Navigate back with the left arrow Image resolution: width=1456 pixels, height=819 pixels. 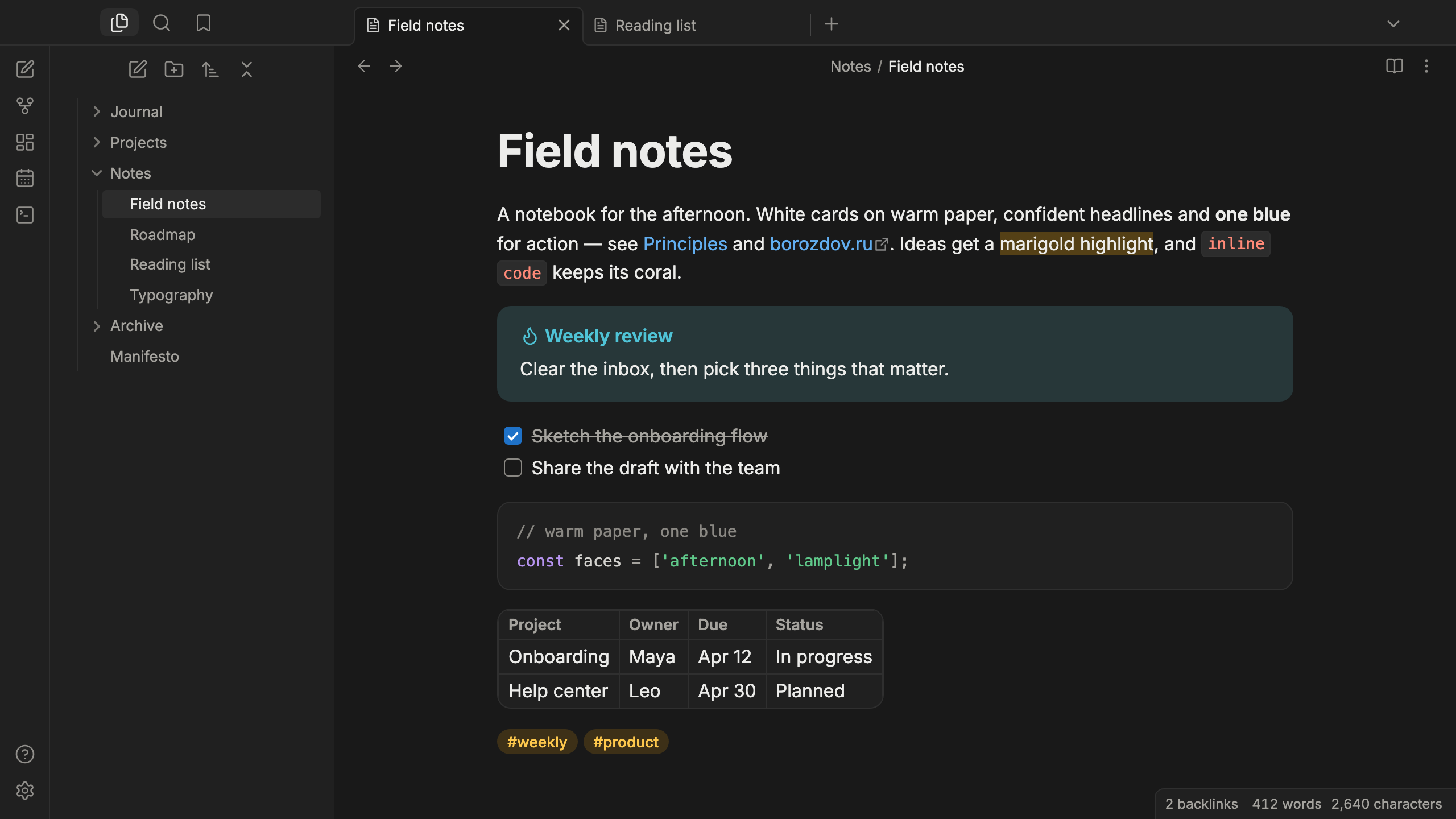tap(364, 66)
